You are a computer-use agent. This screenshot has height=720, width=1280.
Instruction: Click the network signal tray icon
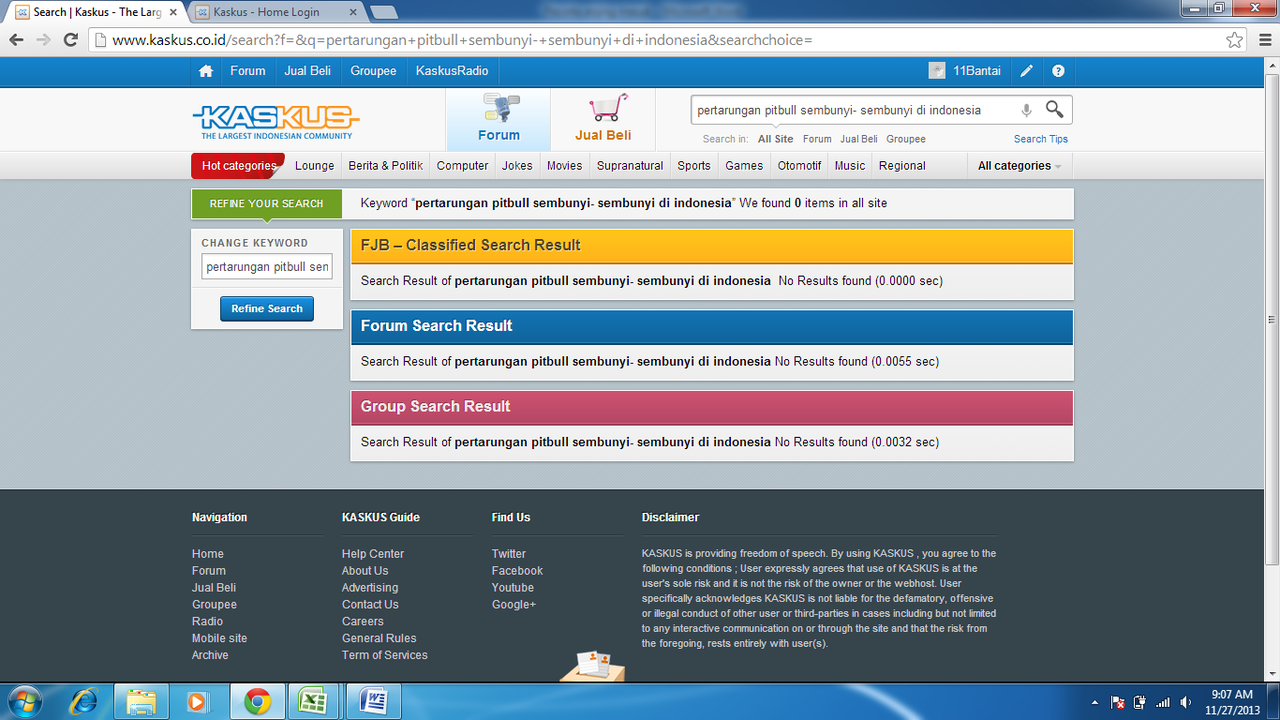click(1163, 702)
